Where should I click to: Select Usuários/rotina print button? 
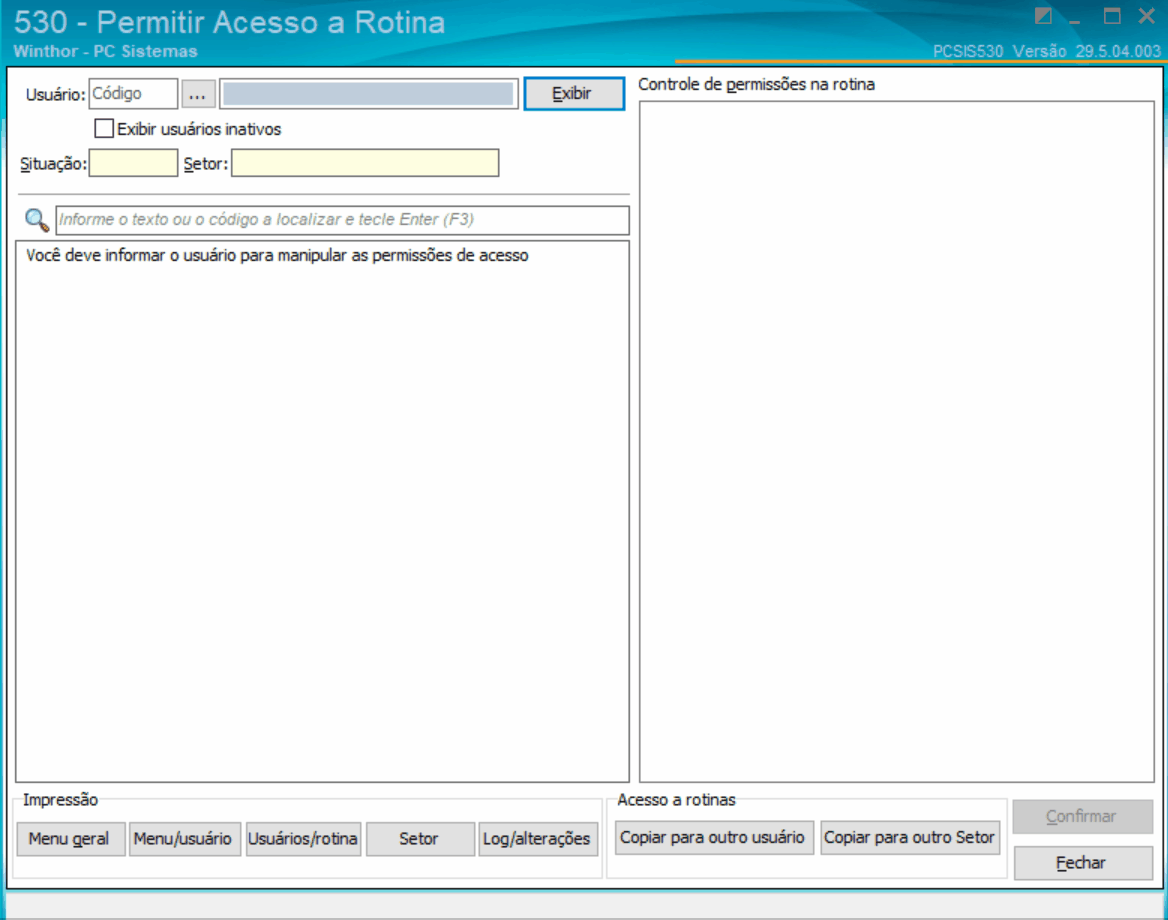[x=303, y=839]
